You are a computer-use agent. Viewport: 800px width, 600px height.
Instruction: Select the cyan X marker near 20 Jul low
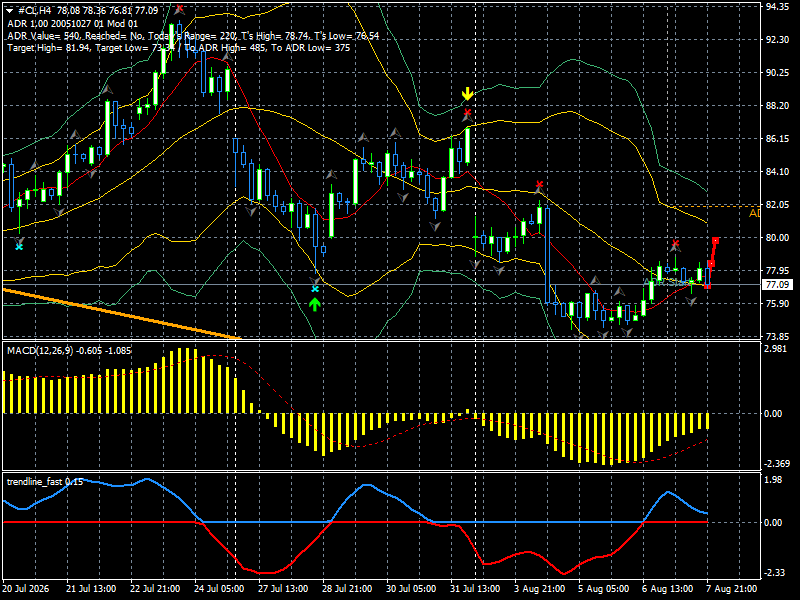tap(19, 247)
